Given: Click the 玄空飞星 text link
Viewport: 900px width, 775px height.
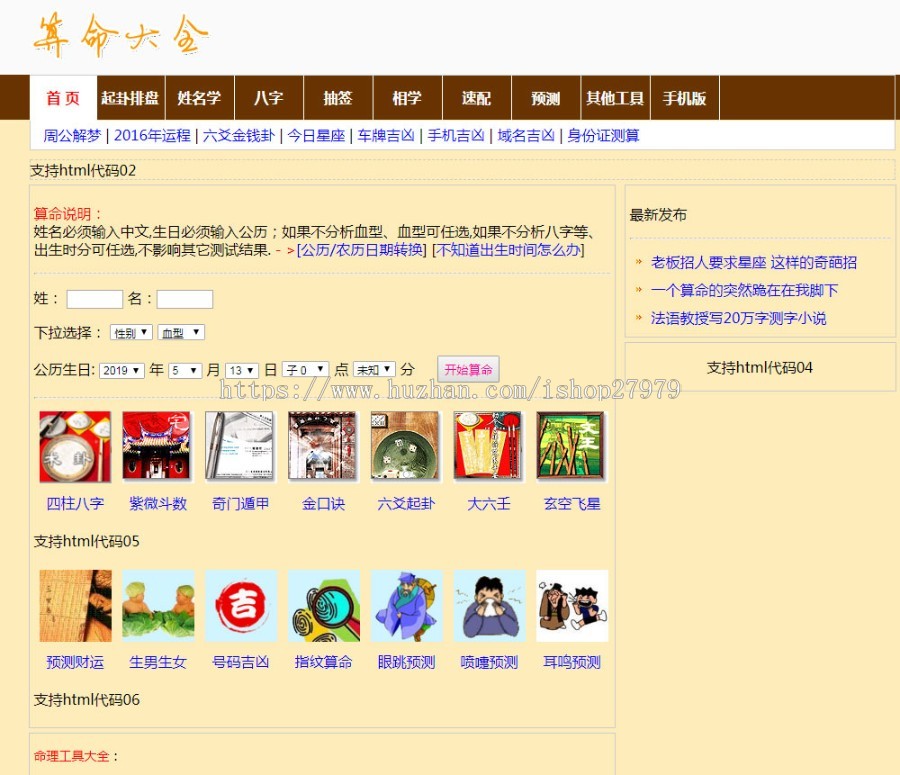Looking at the screenshot, I should coord(572,504).
